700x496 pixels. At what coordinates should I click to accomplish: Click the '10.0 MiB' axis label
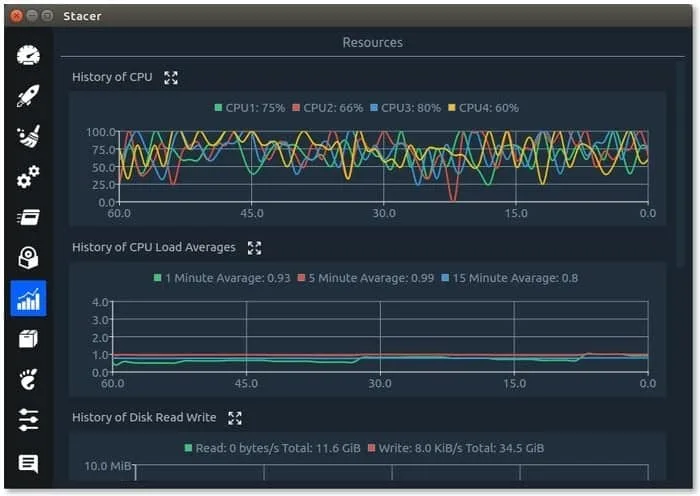click(x=108, y=466)
